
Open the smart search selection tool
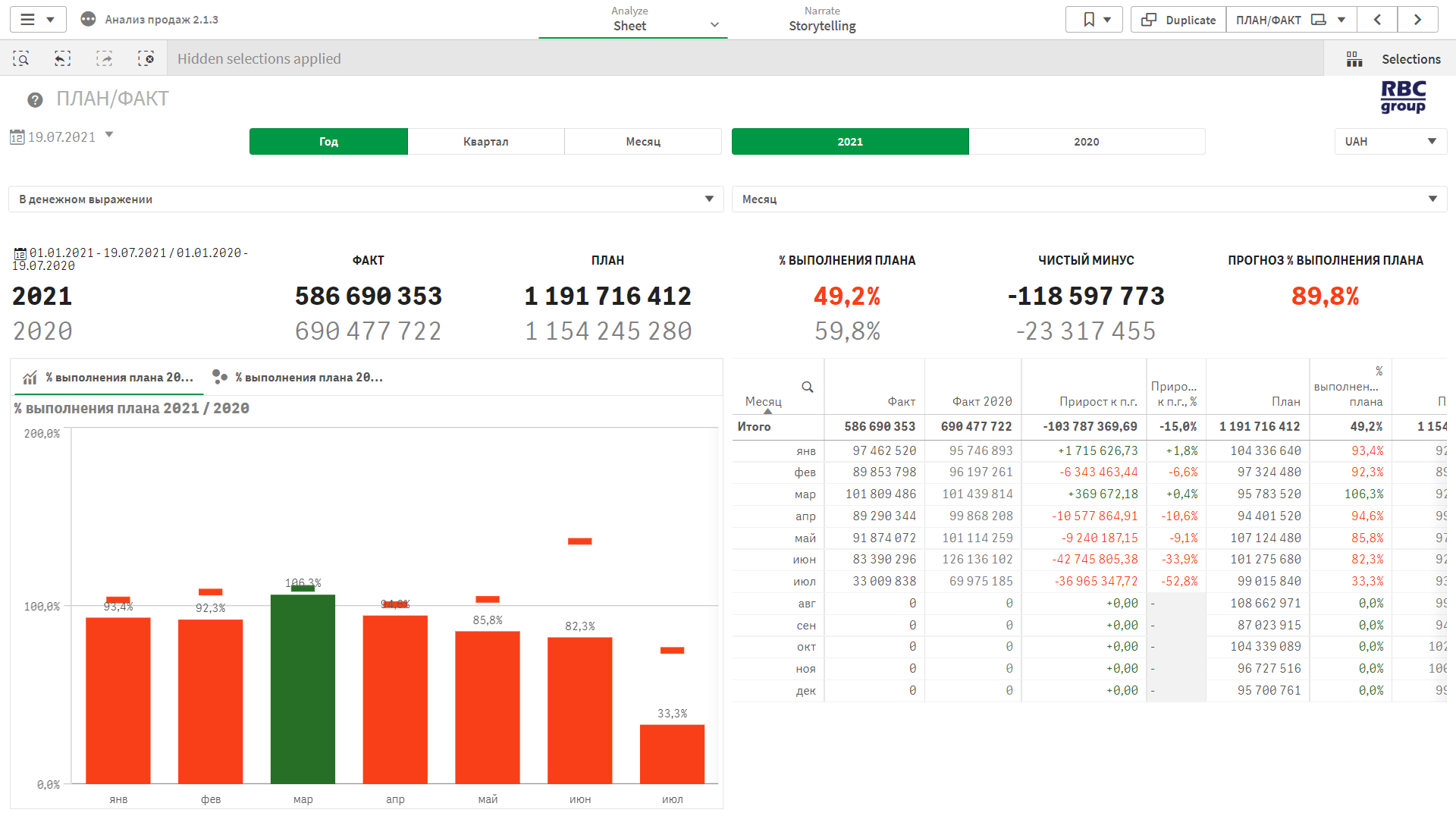click(21, 59)
